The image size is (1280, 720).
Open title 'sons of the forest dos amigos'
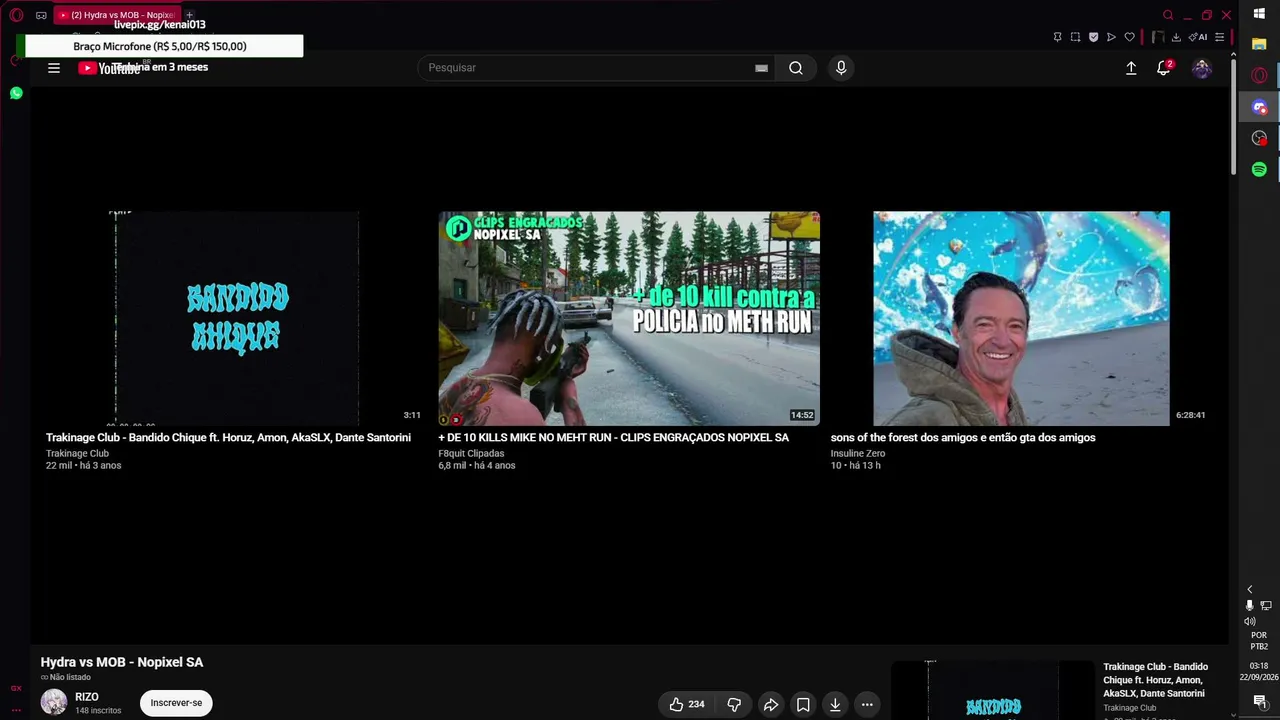click(x=963, y=438)
